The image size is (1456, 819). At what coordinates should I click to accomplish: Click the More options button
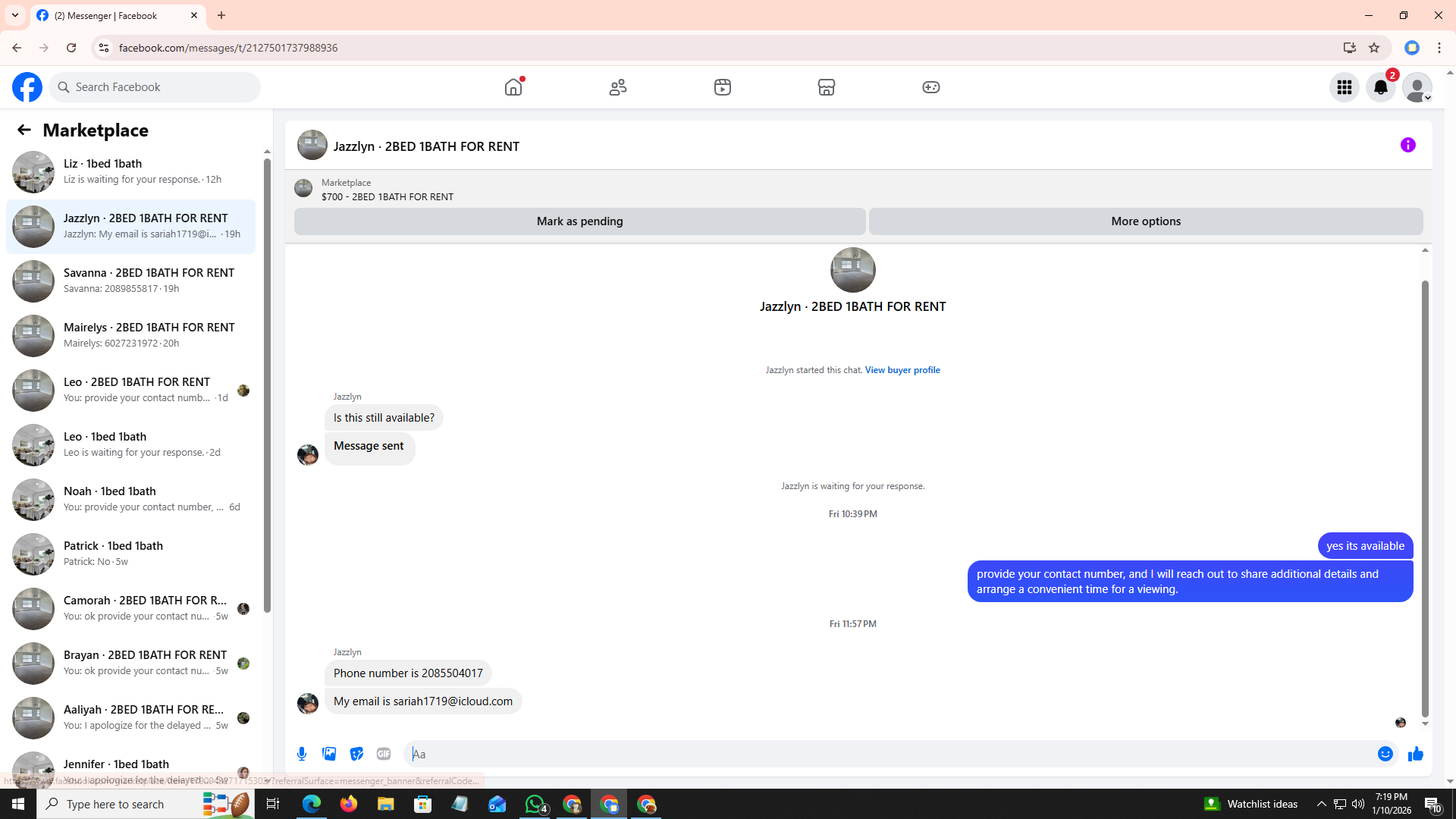(x=1145, y=221)
